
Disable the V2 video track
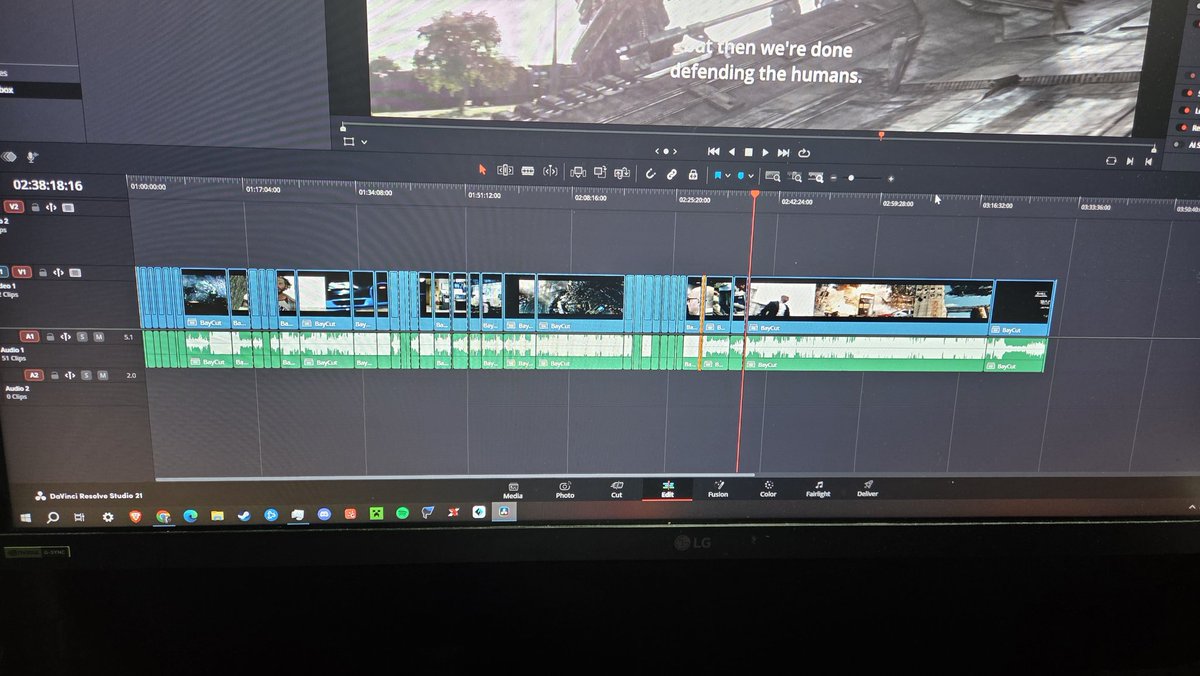click(x=68, y=208)
